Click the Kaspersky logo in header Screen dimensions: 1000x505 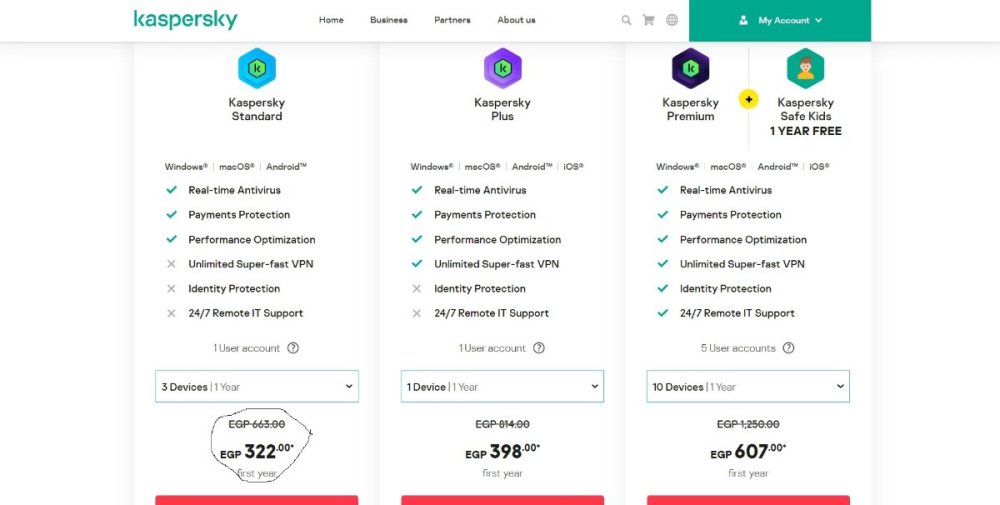tap(185, 20)
